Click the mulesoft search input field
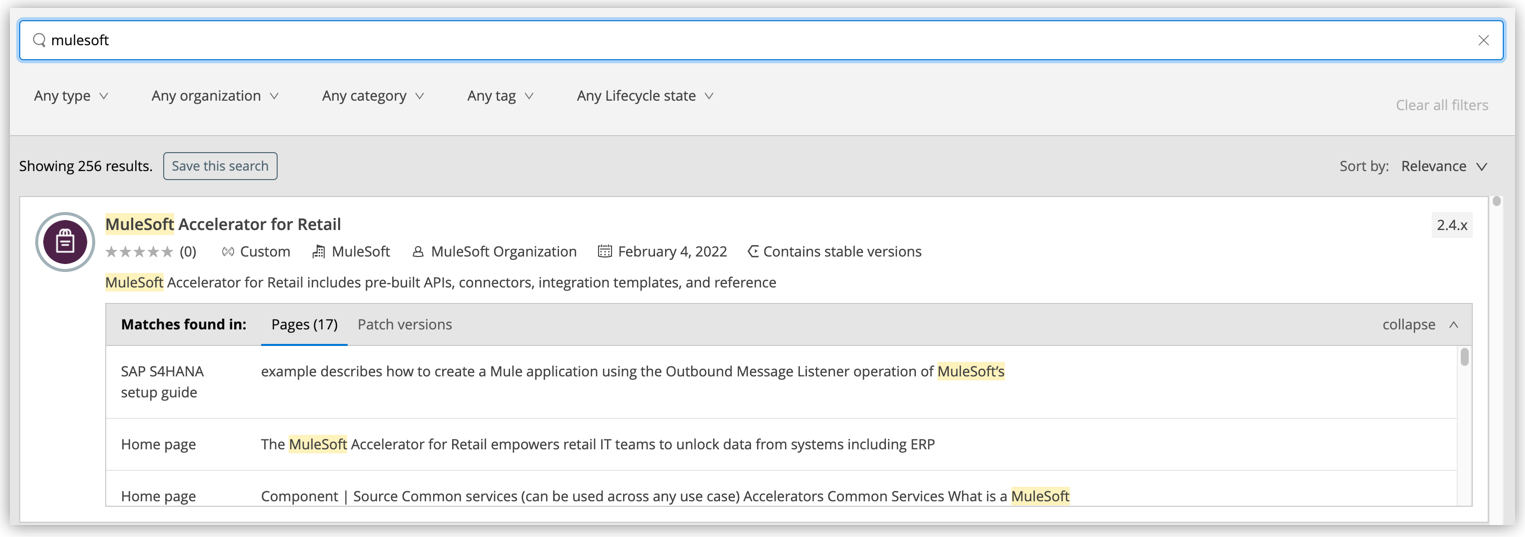 pos(761,40)
